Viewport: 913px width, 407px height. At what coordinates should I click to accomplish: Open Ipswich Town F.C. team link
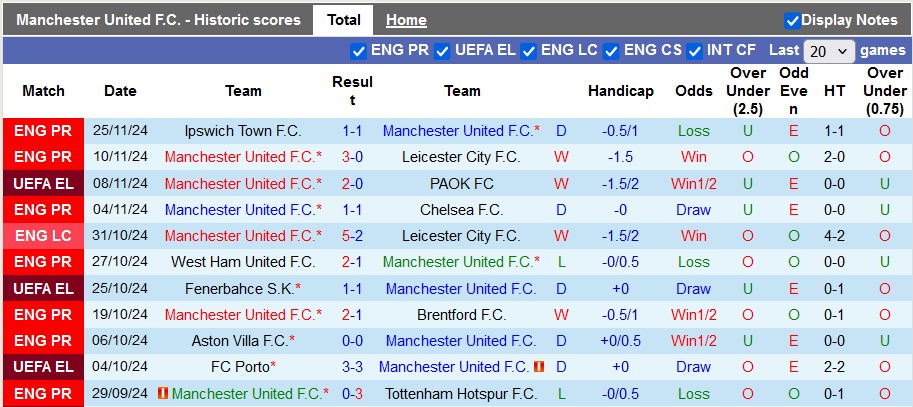point(243,131)
